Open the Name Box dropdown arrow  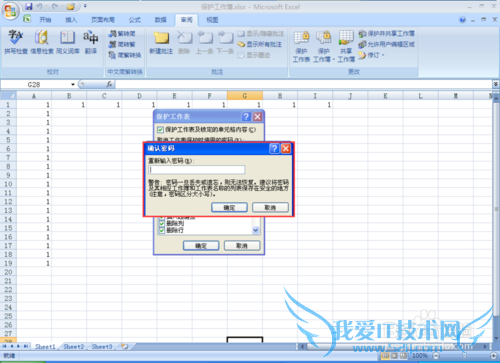73,84
